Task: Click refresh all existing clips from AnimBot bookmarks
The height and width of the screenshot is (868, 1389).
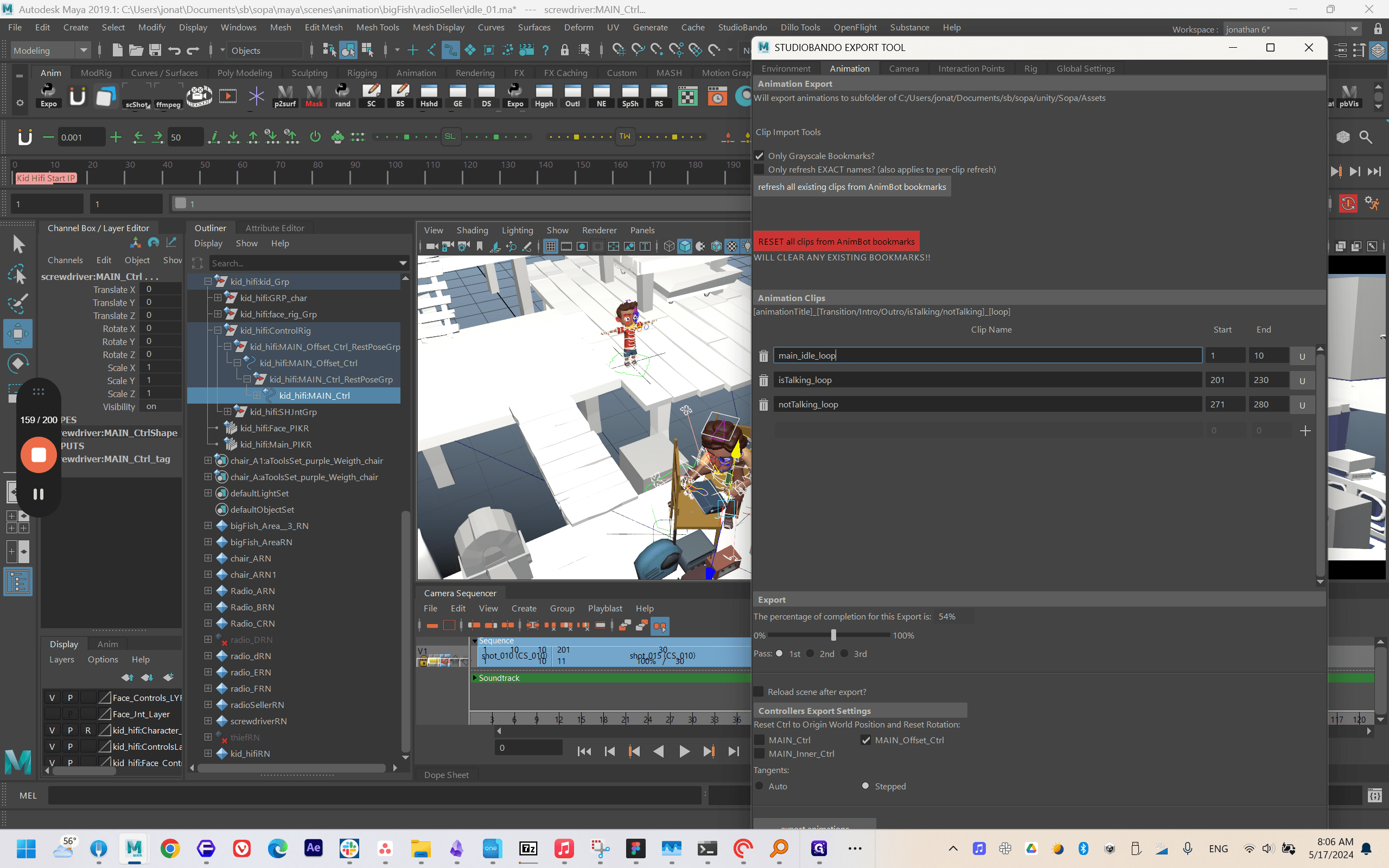Action: pos(852,187)
